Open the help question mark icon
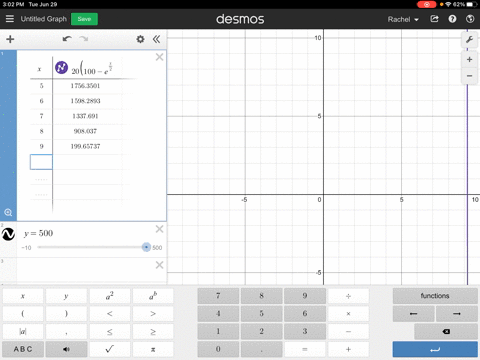 452,19
